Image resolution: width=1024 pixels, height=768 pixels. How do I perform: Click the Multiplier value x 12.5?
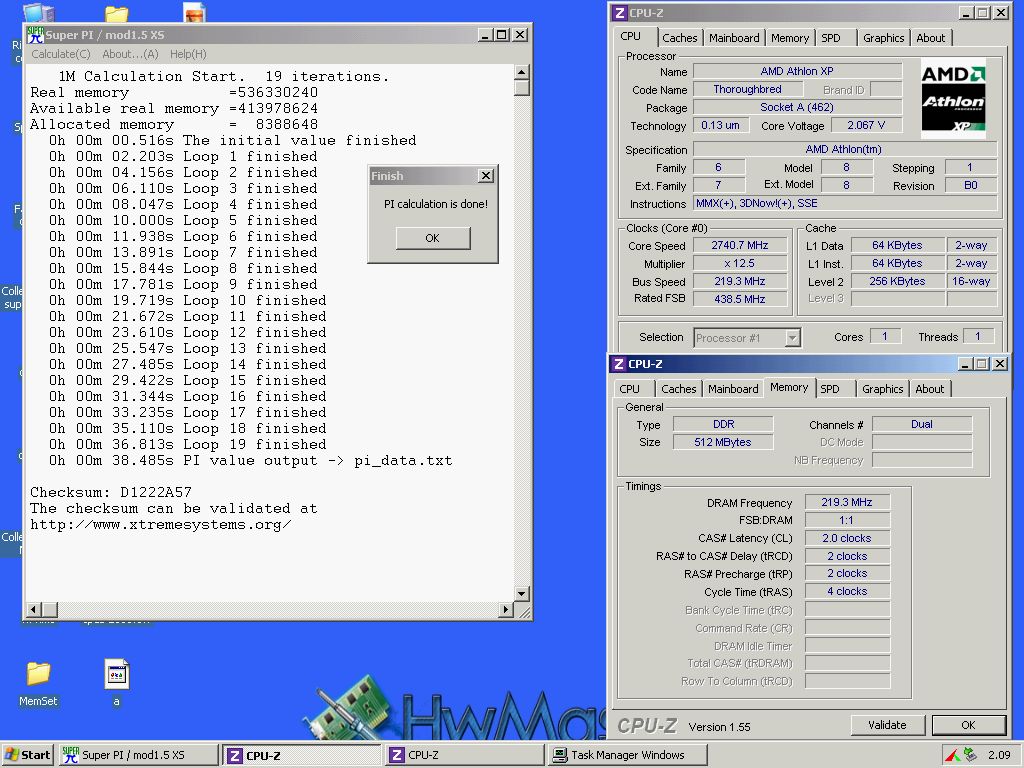739,263
